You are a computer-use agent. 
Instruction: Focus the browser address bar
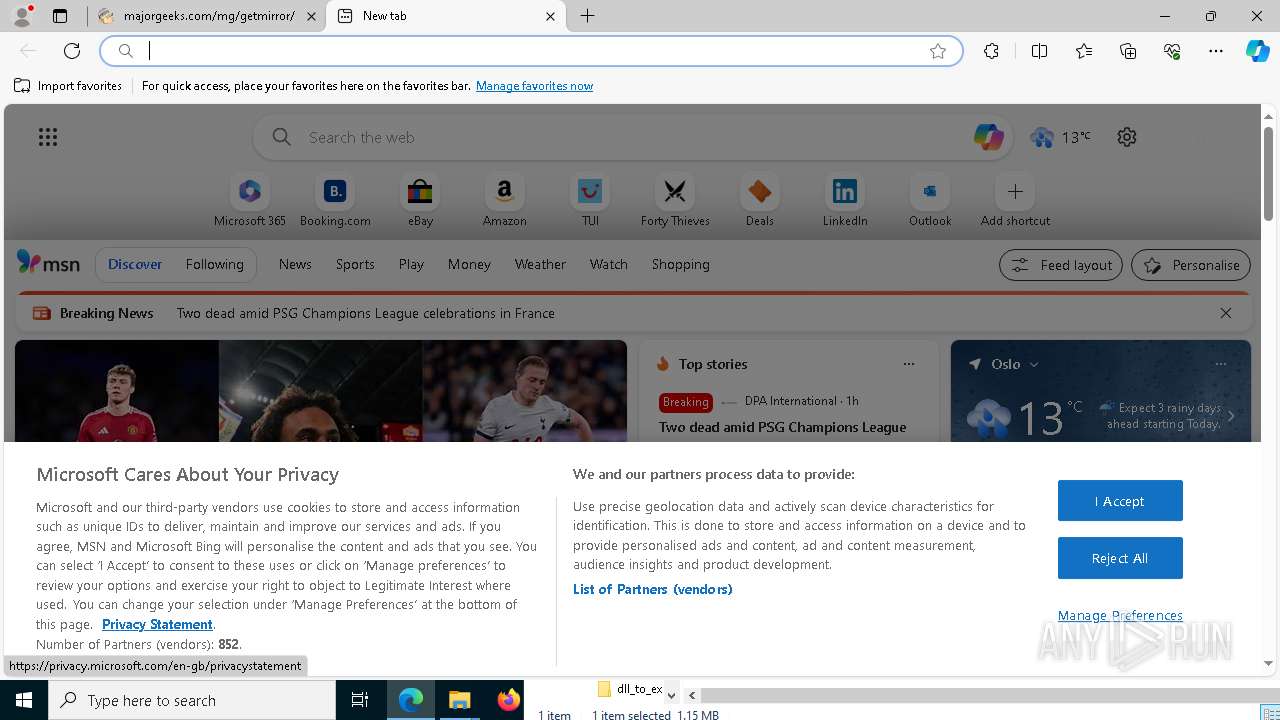(532, 51)
